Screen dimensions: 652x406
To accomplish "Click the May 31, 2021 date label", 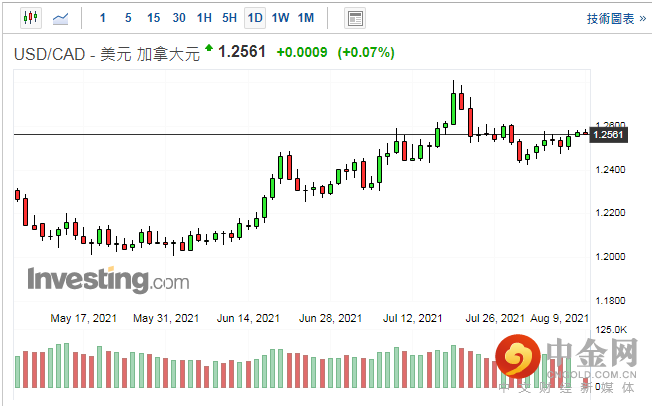I will [x=166, y=318].
